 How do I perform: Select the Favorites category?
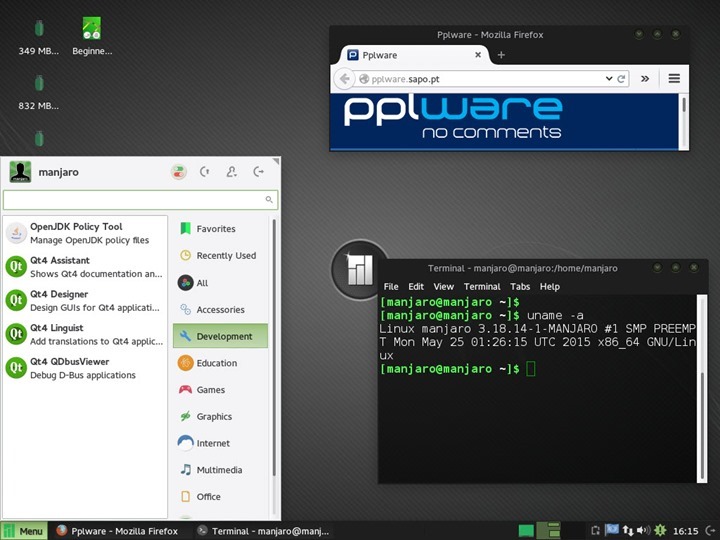[x=220, y=229]
